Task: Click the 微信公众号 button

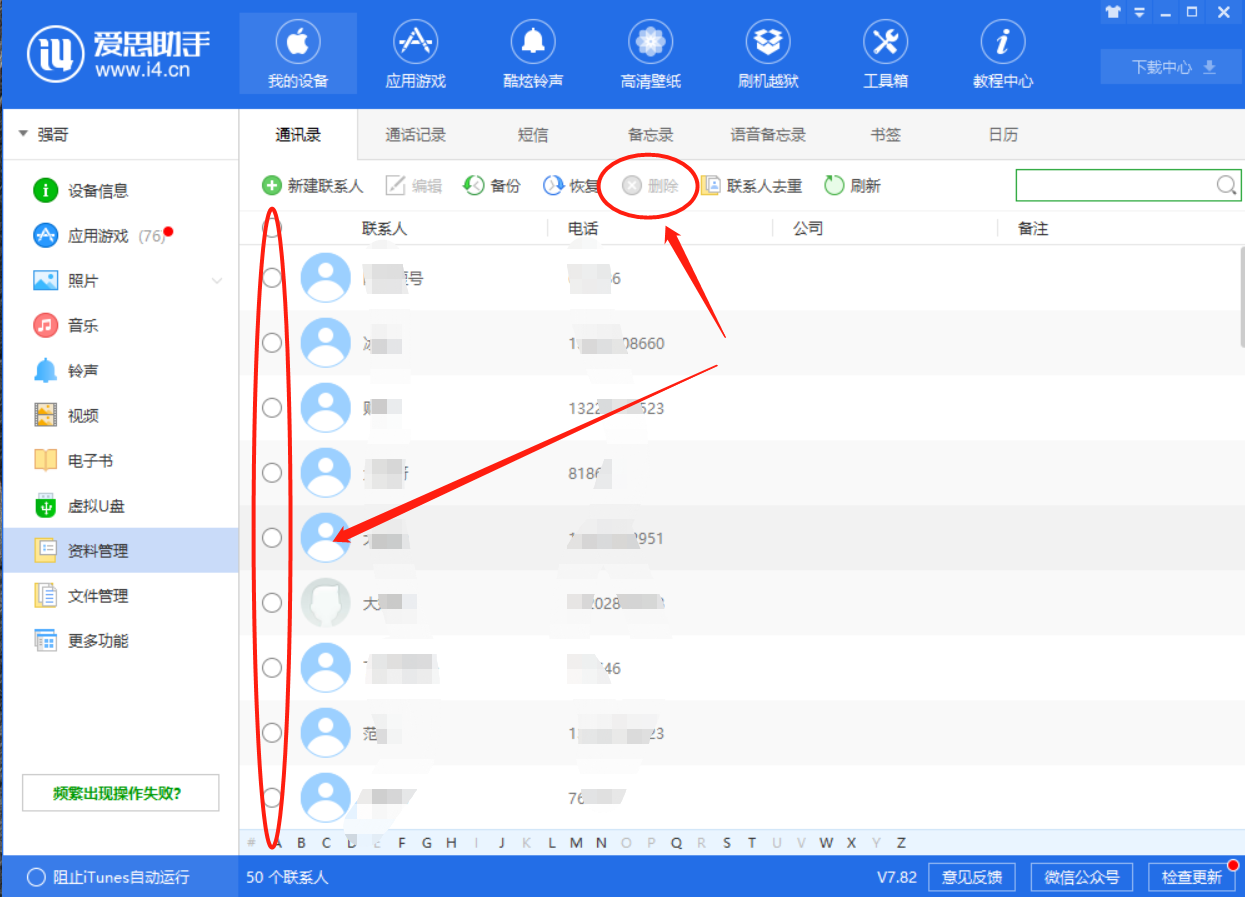Action: (x=1082, y=877)
